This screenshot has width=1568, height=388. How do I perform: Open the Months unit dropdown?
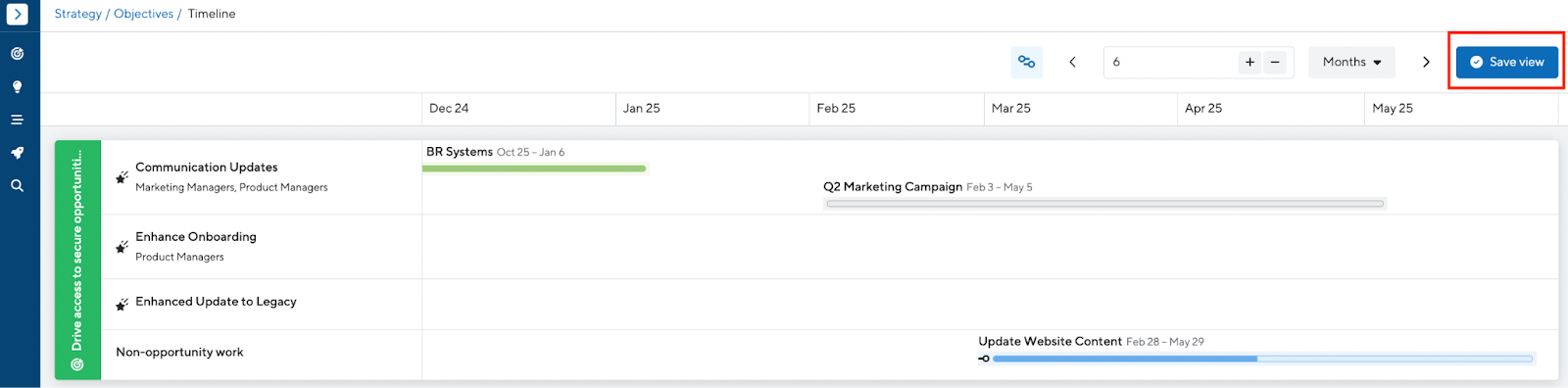(x=1351, y=62)
